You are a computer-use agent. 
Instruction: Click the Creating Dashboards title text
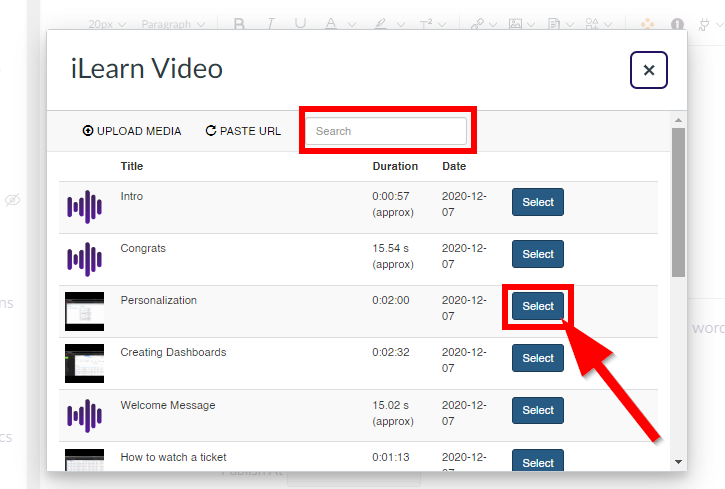click(173, 352)
